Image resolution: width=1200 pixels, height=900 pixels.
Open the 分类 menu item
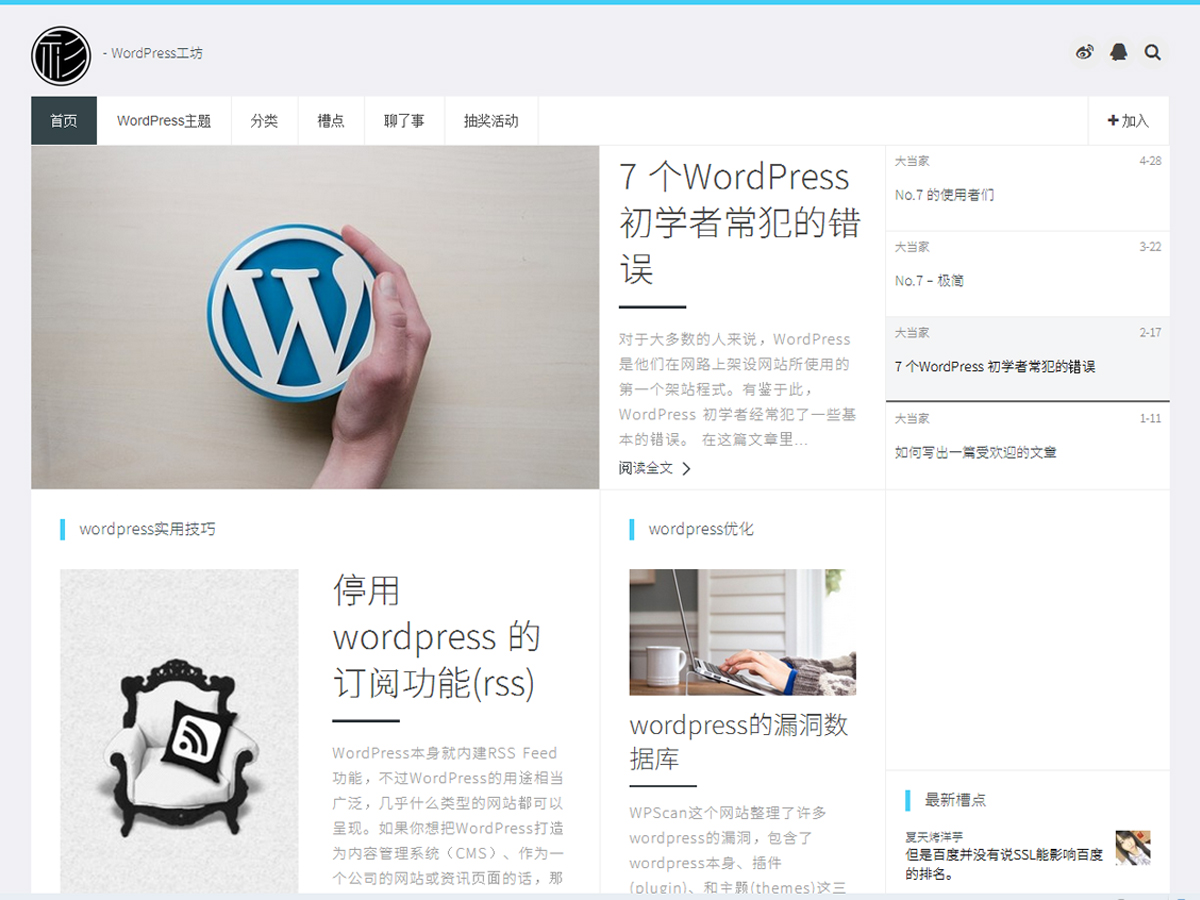click(264, 121)
